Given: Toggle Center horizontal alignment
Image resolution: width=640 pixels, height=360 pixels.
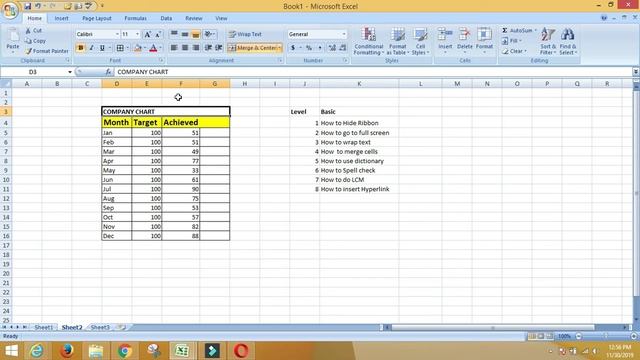Looking at the screenshot, I should [185, 48].
